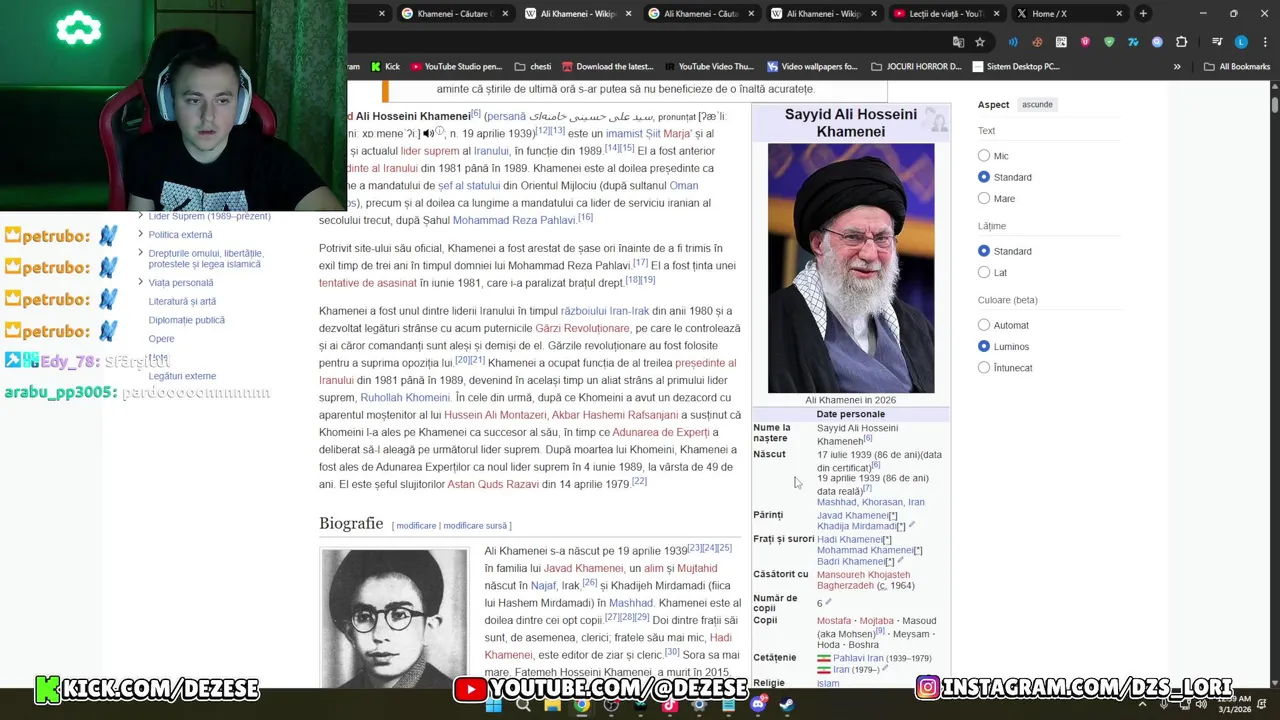
Task: Play the pronunciation audio speaker icon
Action: click(429, 134)
